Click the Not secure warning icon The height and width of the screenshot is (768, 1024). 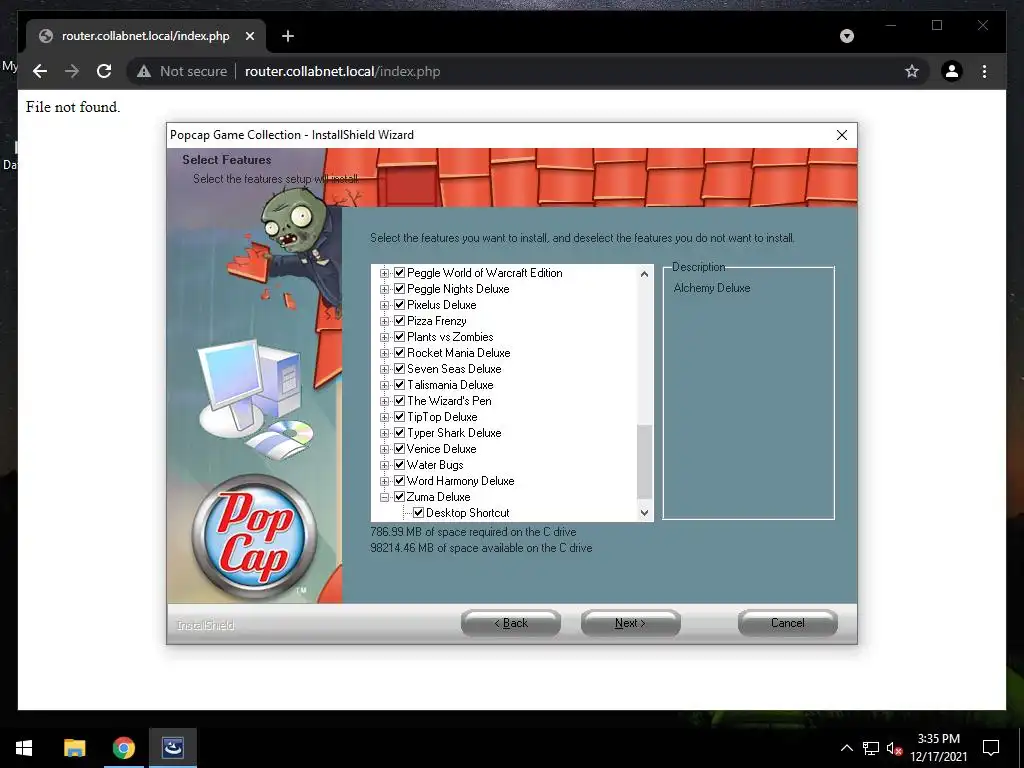coord(144,72)
